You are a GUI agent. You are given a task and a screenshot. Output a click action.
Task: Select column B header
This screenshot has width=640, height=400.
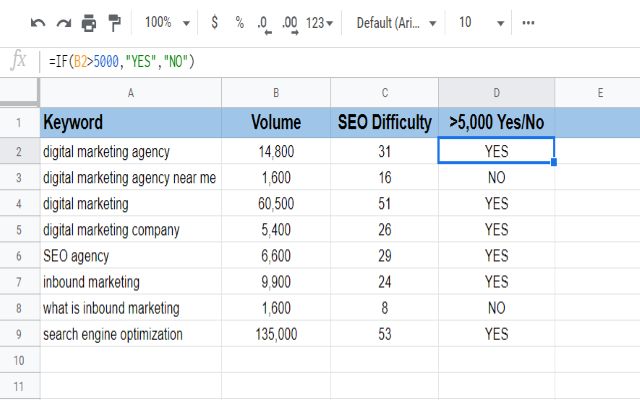point(275,93)
